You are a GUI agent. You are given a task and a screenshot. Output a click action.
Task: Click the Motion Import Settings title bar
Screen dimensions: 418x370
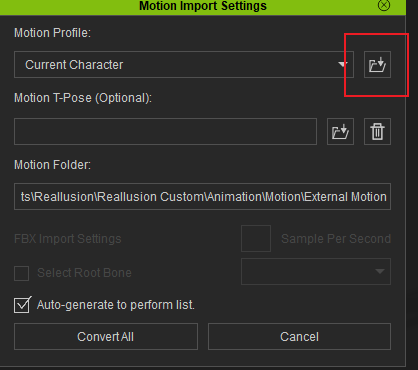tap(203, 7)
